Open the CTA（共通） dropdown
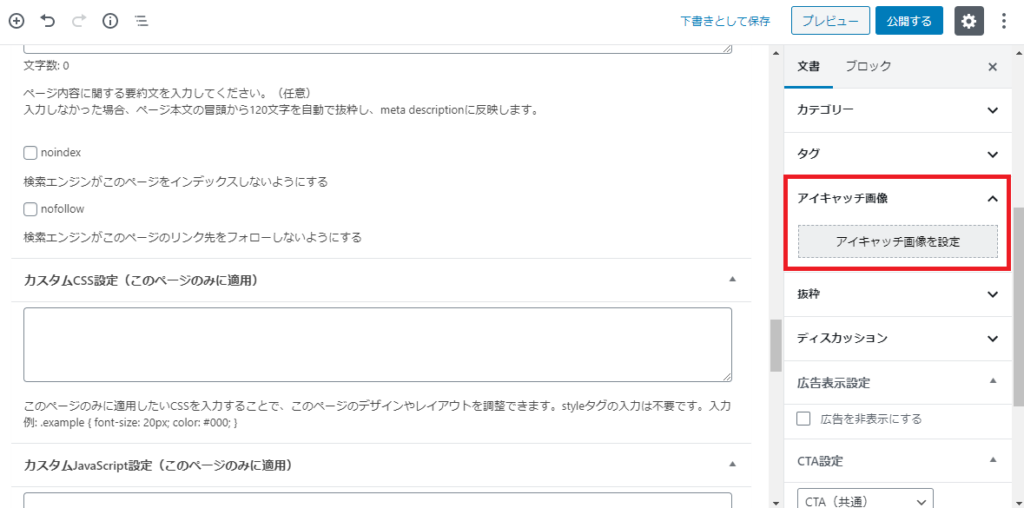 pos(865,501)
